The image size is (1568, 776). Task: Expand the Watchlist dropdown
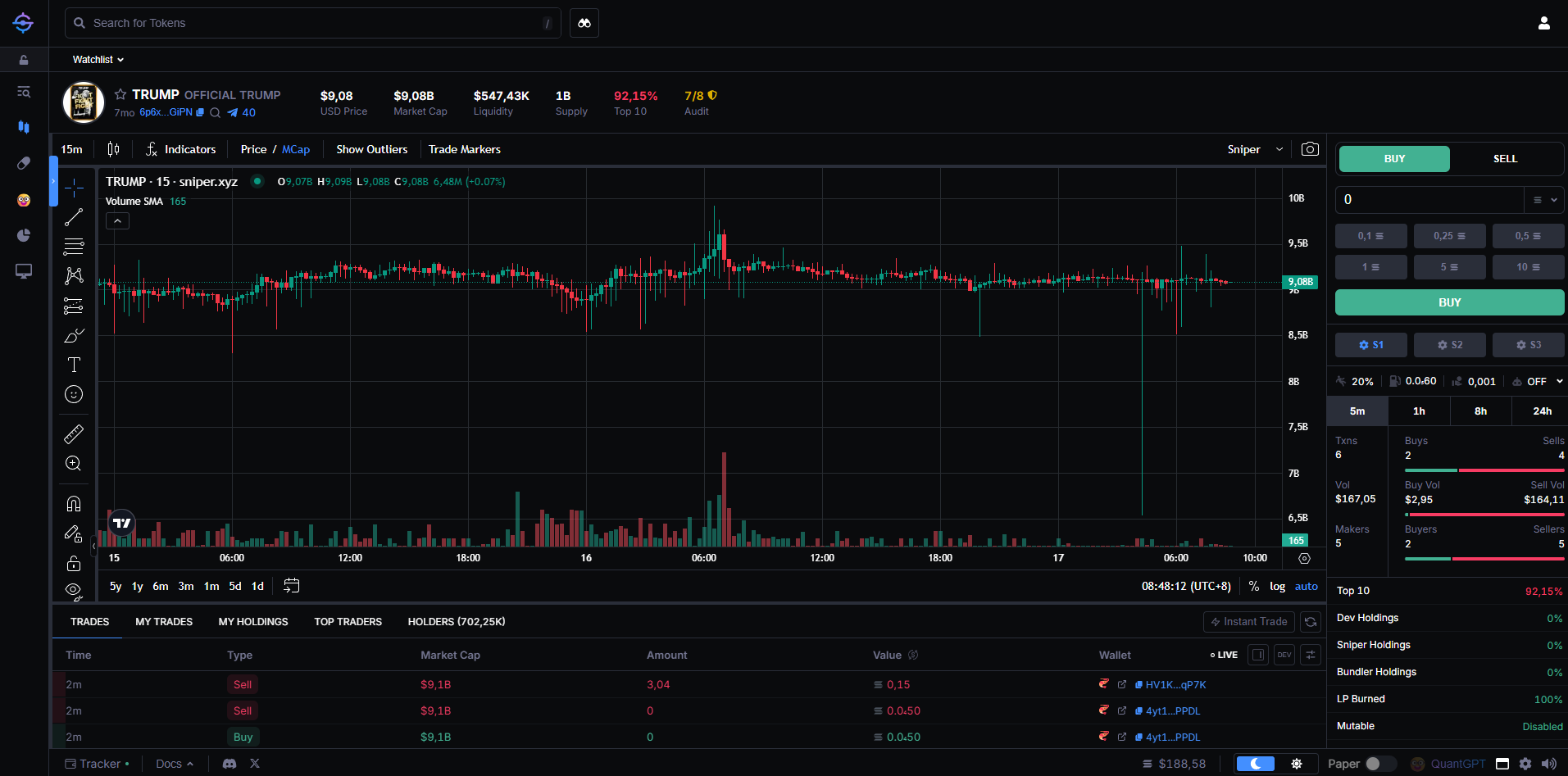tap(98, 60)
